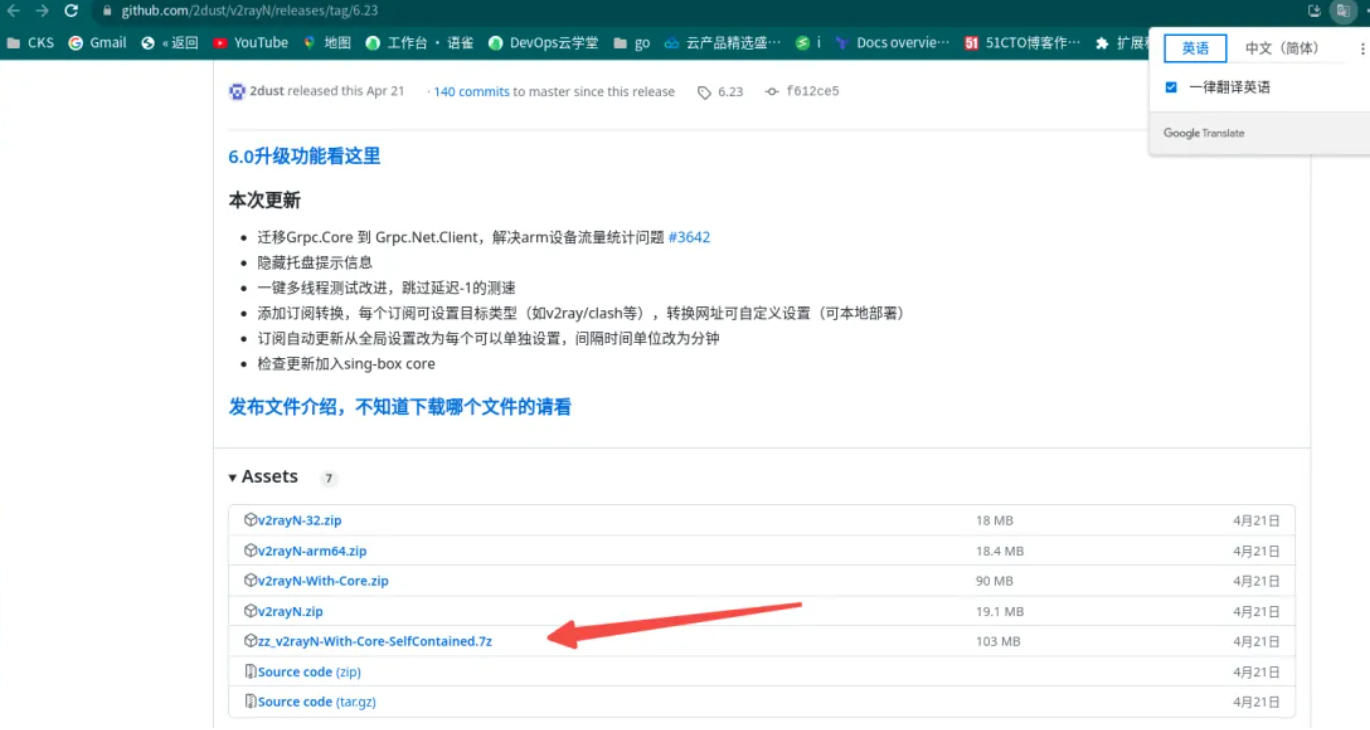
Task: Select the 中文（简体） tab in the translate popup
Action: click(x=1281, y=48)
